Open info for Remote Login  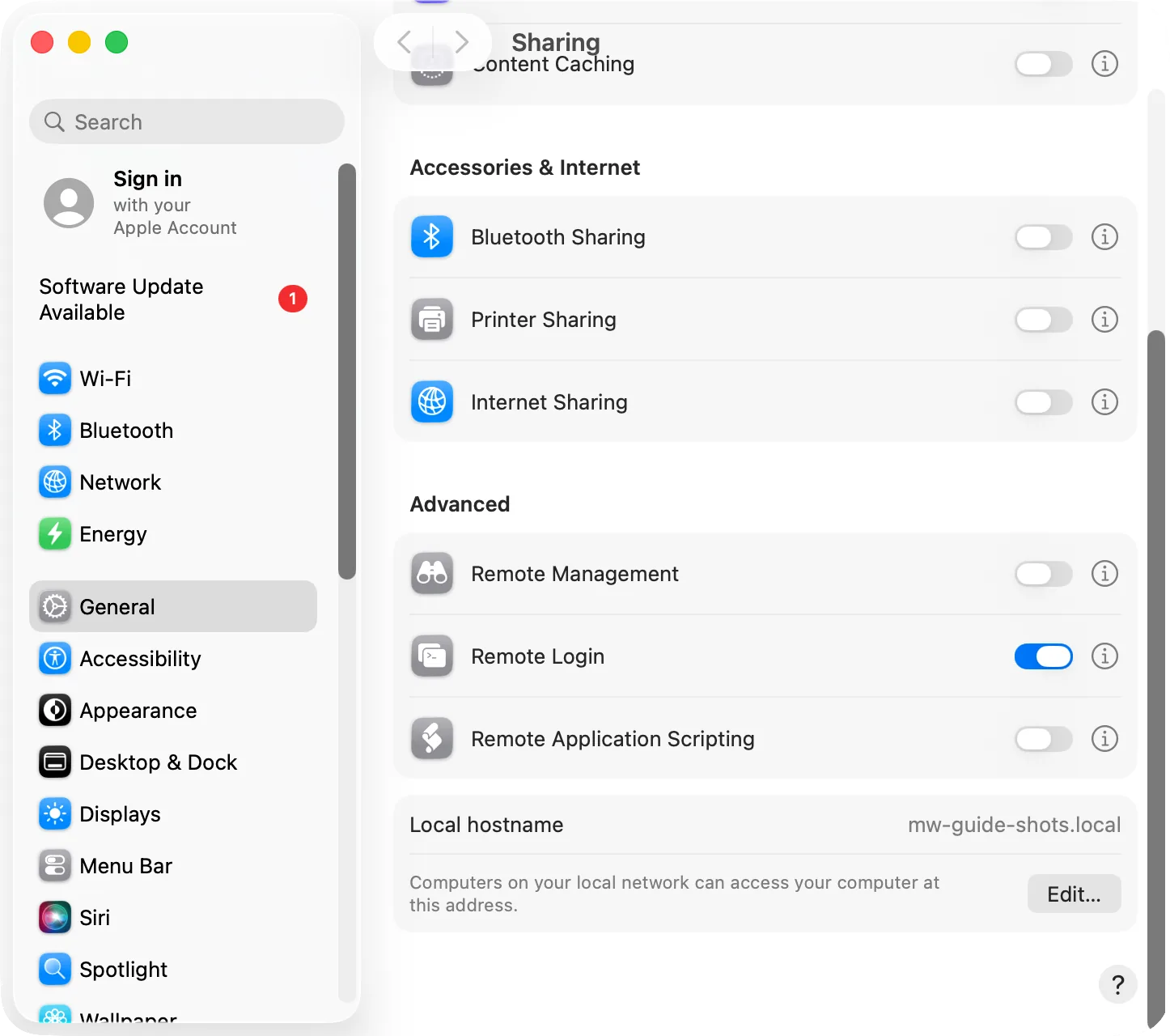coord(1104,656)
